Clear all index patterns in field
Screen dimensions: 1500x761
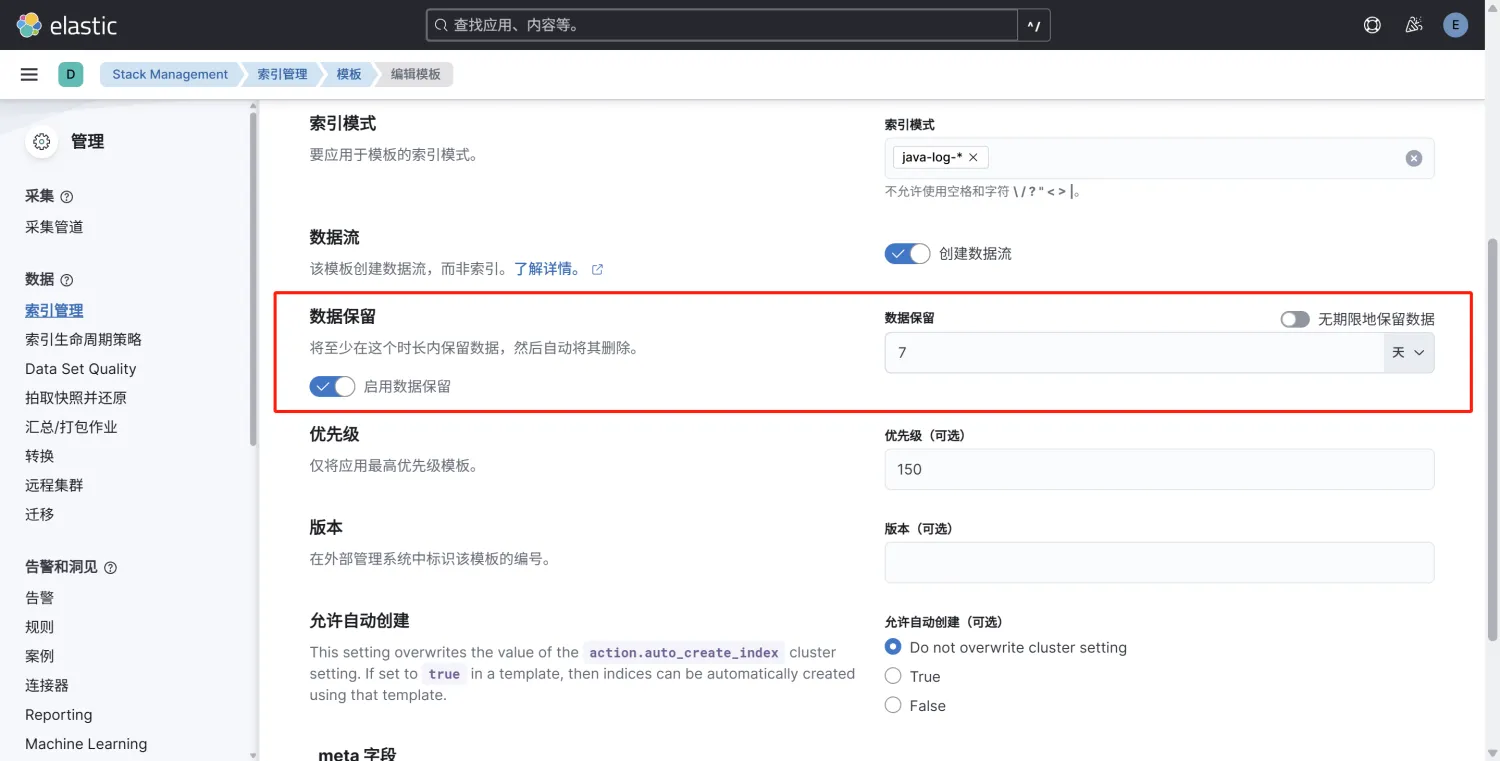(x=1413, y=158)
